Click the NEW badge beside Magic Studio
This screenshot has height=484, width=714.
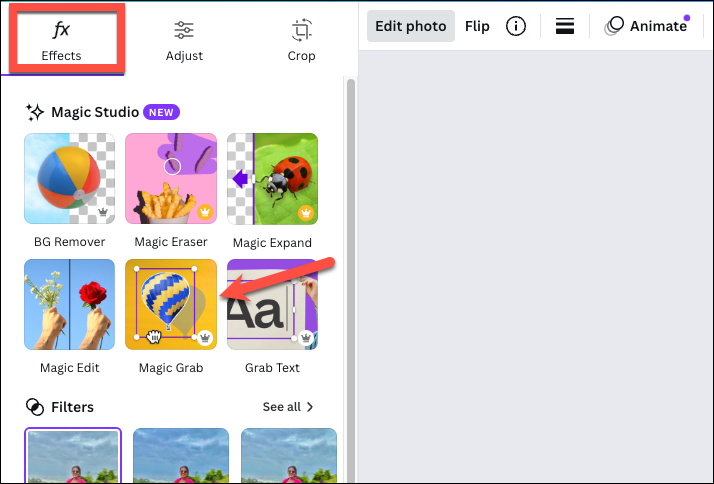(x=161, y=112)
